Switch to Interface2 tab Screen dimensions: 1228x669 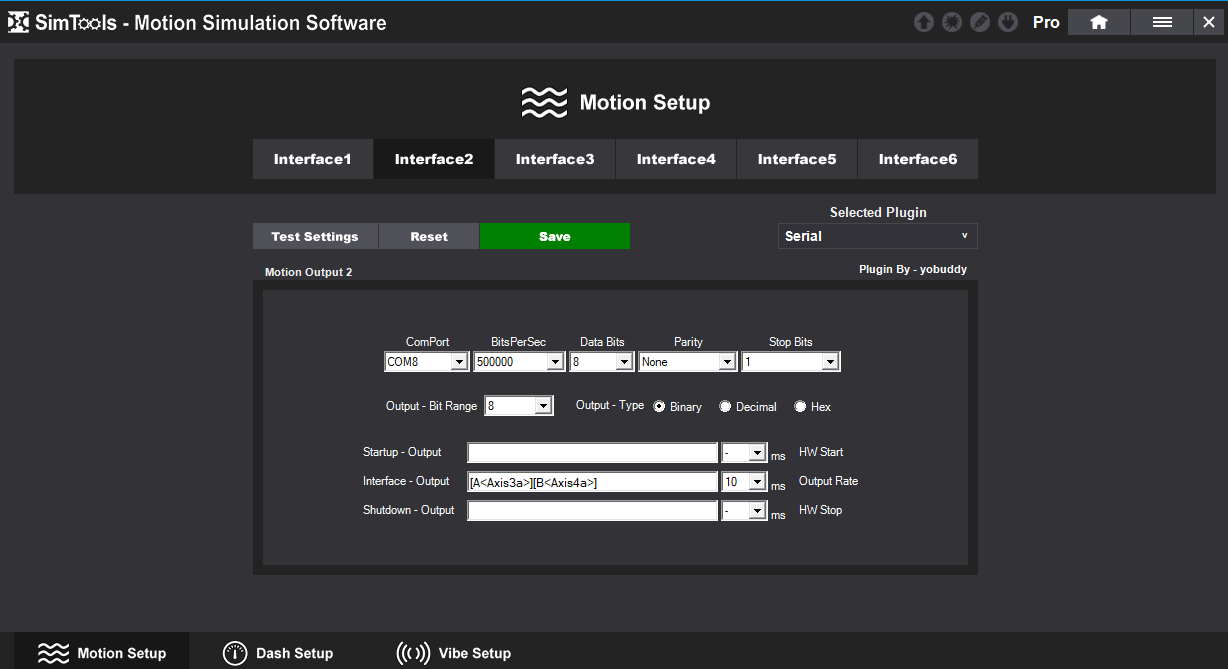point(434,159)
